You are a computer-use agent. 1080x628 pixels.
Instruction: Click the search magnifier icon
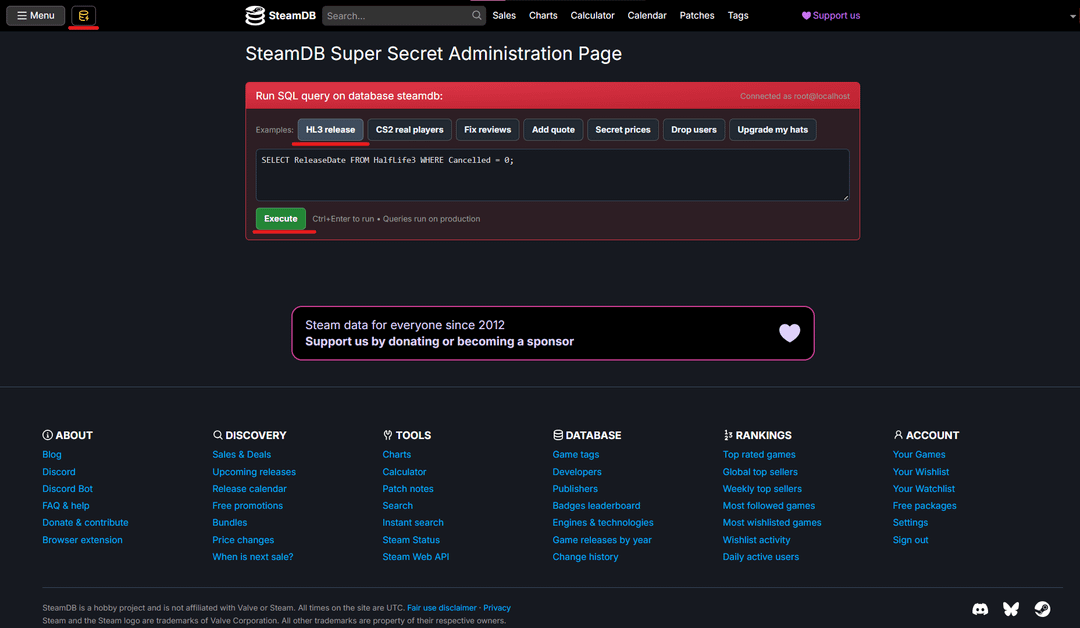point(477,16)
